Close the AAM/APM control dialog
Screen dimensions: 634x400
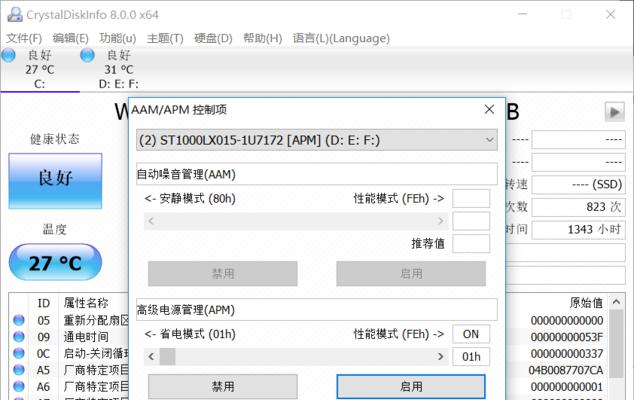tap(489, 109)
